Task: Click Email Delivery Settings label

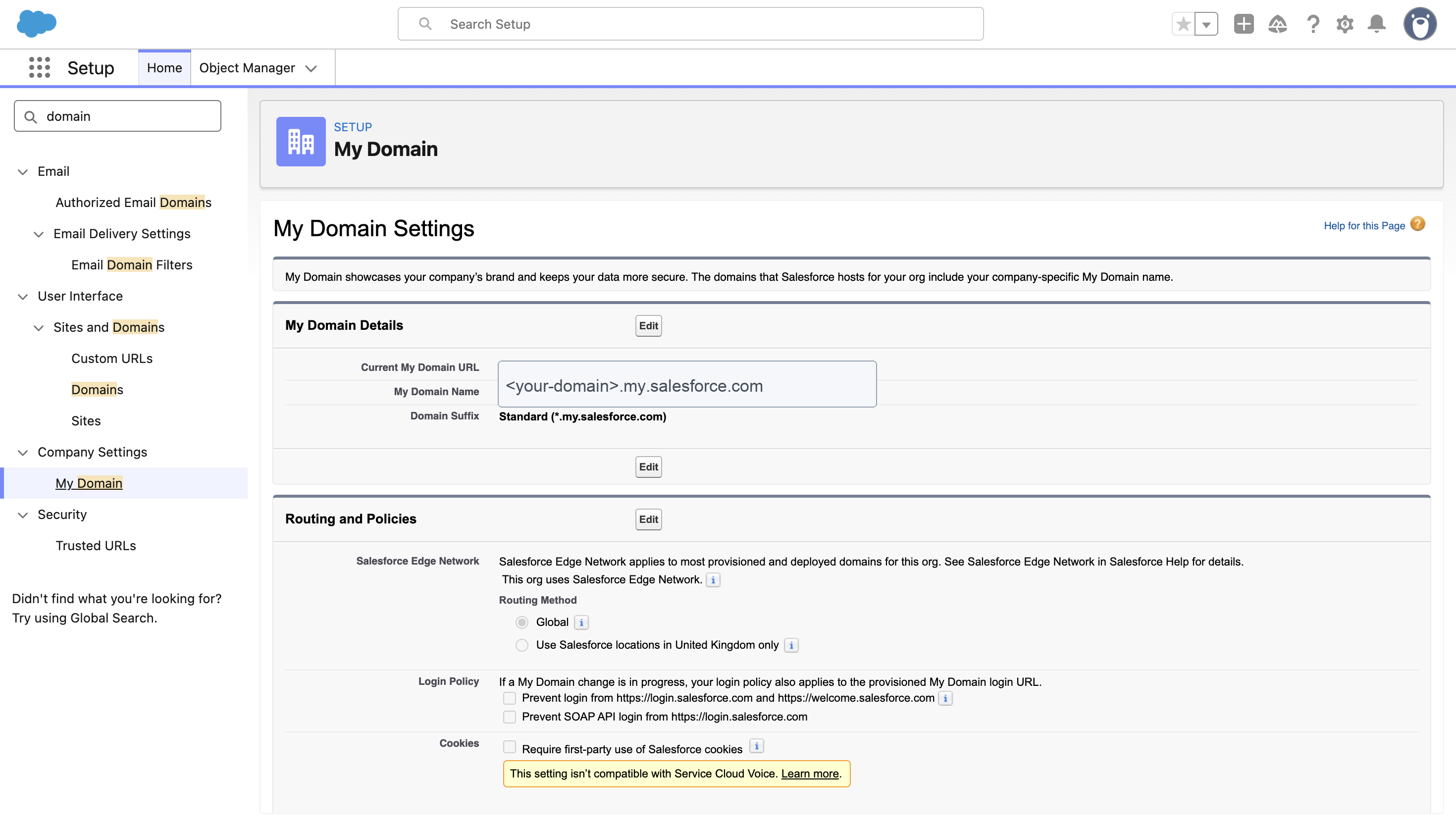Action: coord(122,234)
